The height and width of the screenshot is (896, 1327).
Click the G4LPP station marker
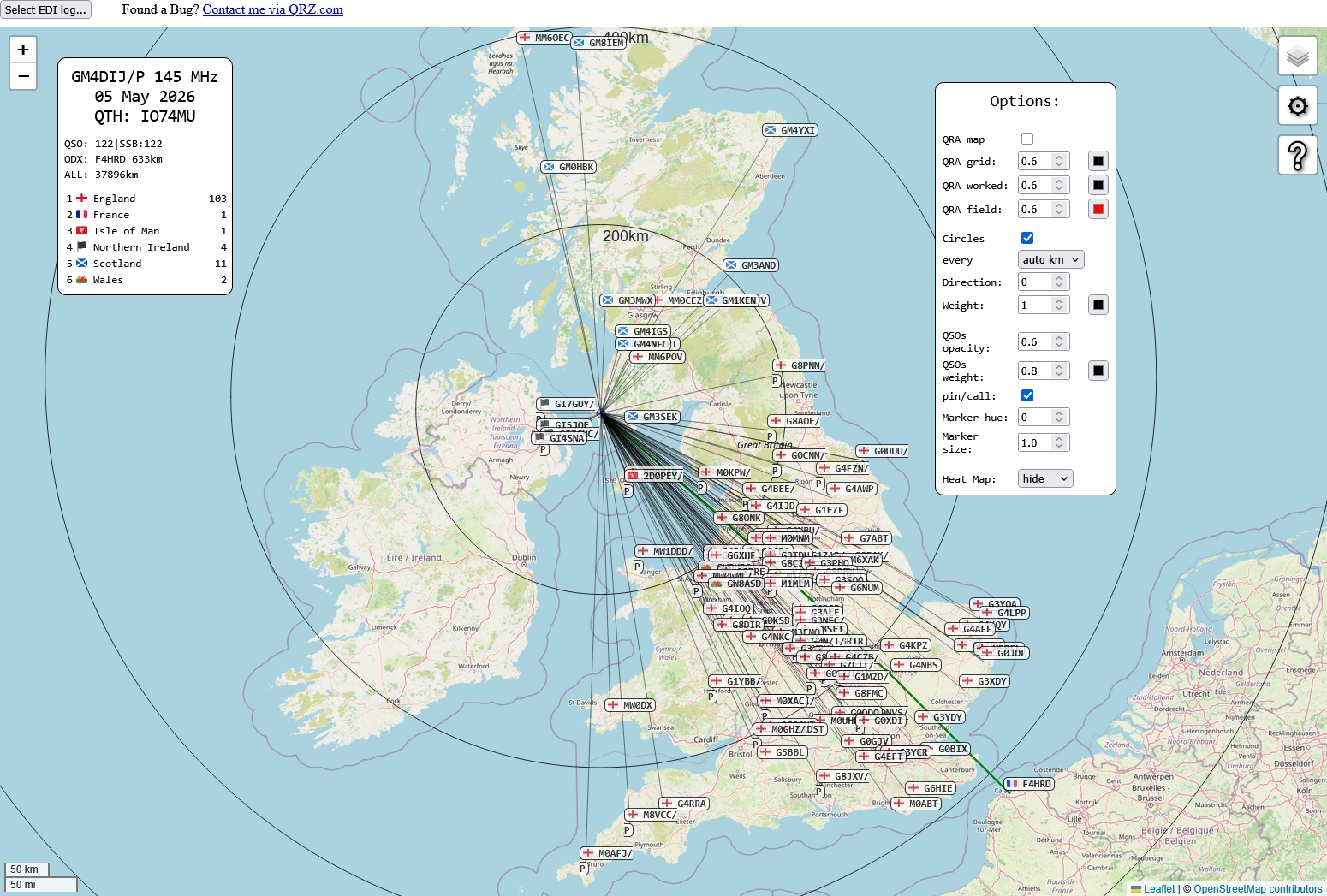pyautogui.click(x=1004, y=613)
